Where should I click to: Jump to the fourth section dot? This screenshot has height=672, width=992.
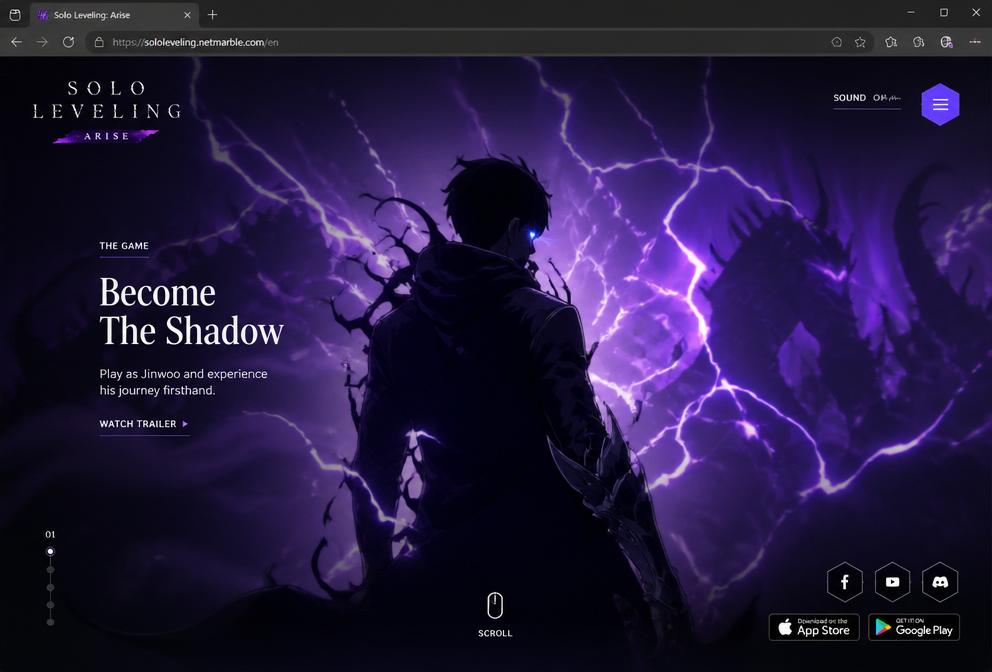pos(51,605)
